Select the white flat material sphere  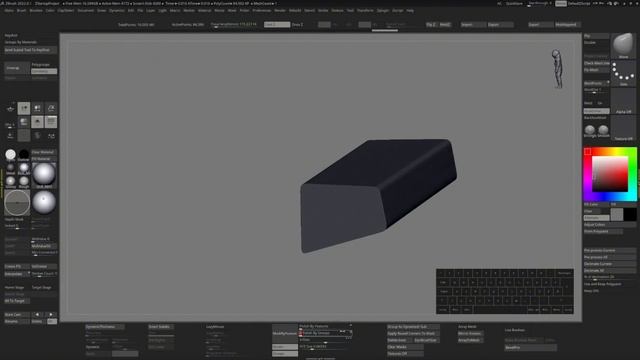coord(11,154)
